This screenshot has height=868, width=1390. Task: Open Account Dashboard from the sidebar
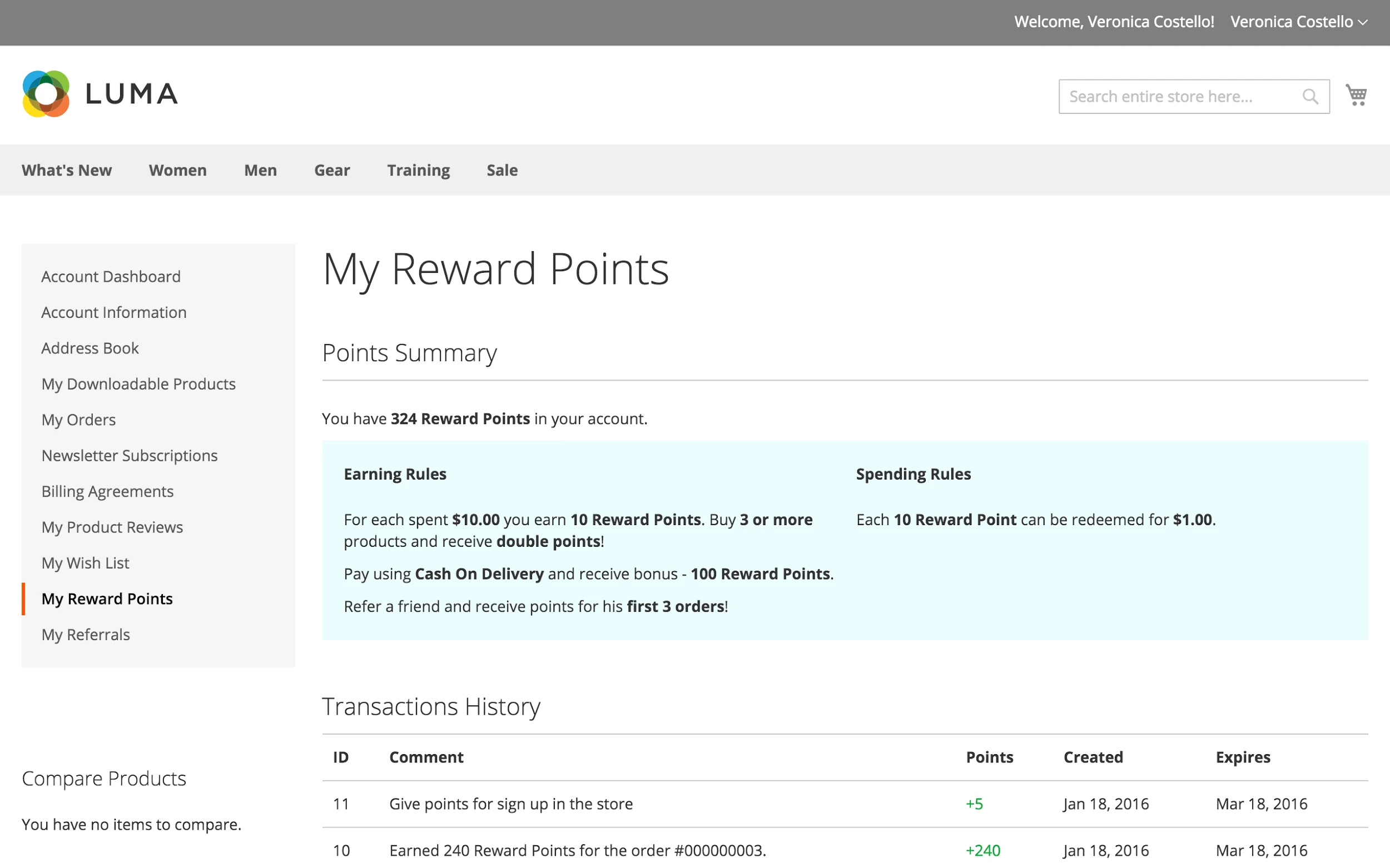(x=111, y=276)
